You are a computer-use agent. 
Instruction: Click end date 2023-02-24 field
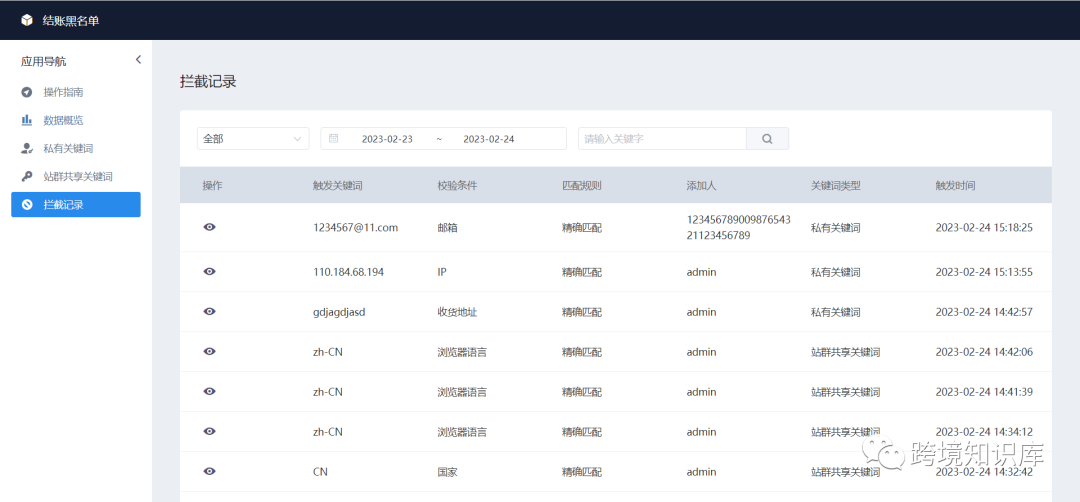tap(489, 139)
